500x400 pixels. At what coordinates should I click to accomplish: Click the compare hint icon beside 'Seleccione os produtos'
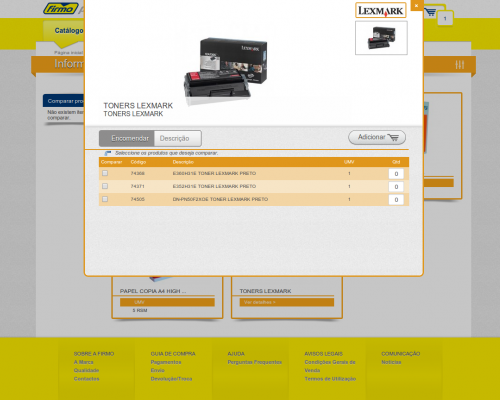point(108,153)
